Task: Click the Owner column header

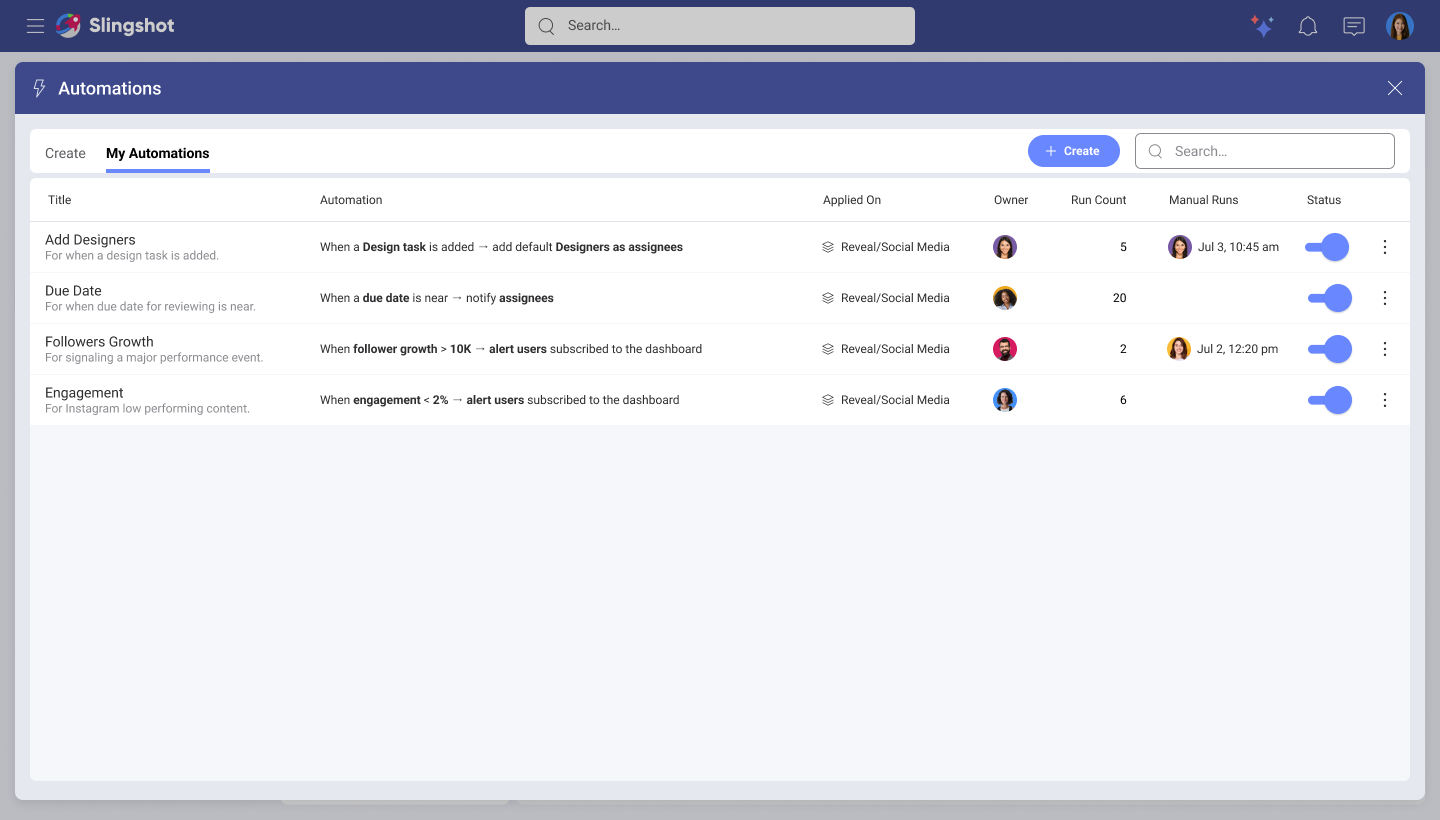Action: pos(1011,200)
